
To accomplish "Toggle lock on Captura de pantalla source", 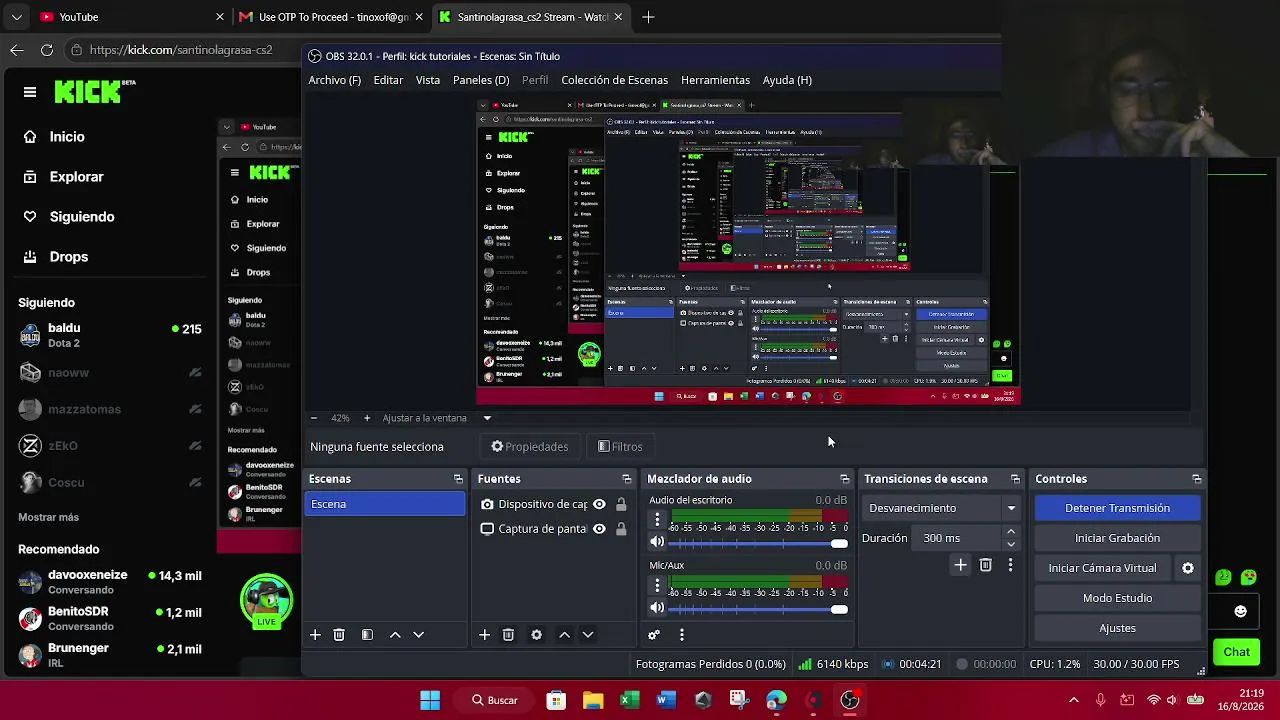I will click(x=621, y=529).
